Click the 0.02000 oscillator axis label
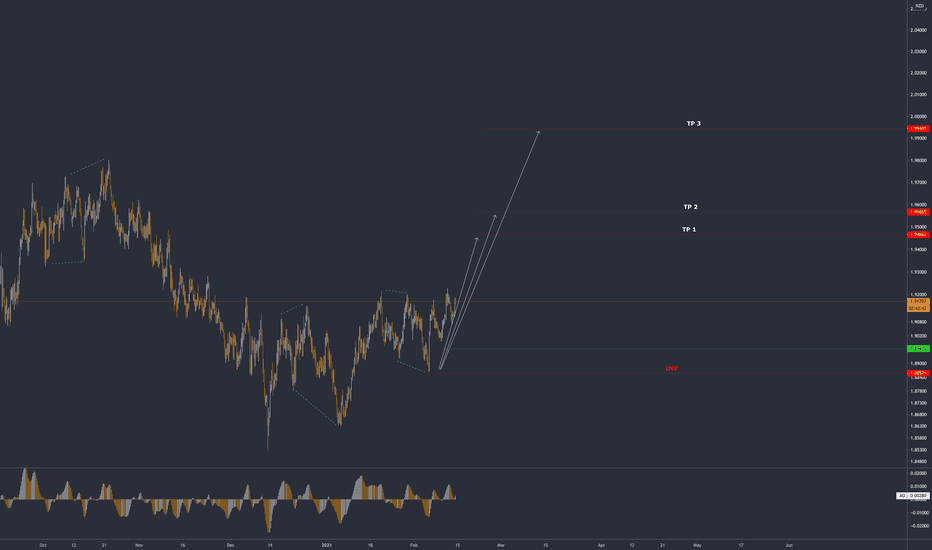This screenshot has height=550, width=932. click(x=919, y=473)
